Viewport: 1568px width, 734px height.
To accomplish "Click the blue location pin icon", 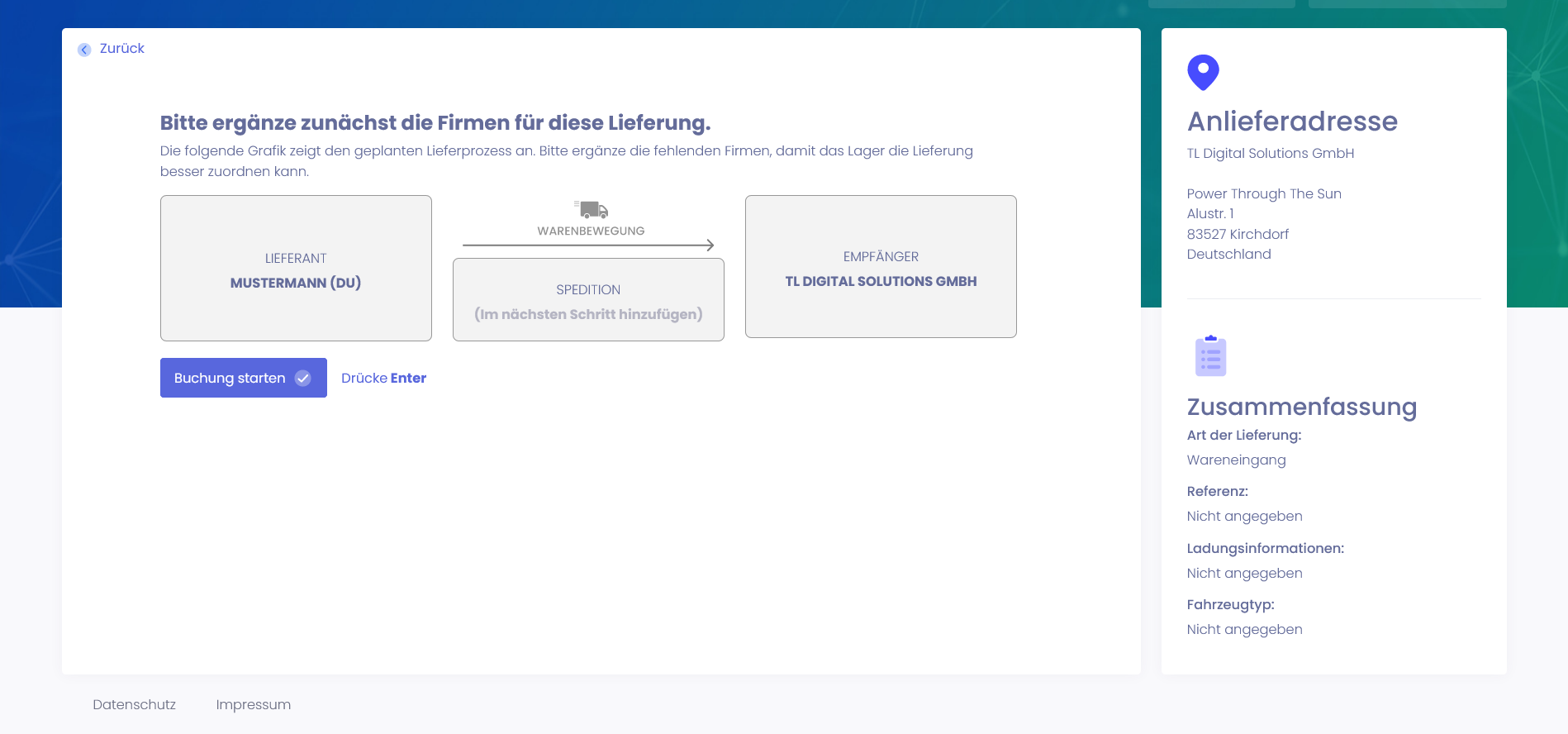I will [1203, 72].
